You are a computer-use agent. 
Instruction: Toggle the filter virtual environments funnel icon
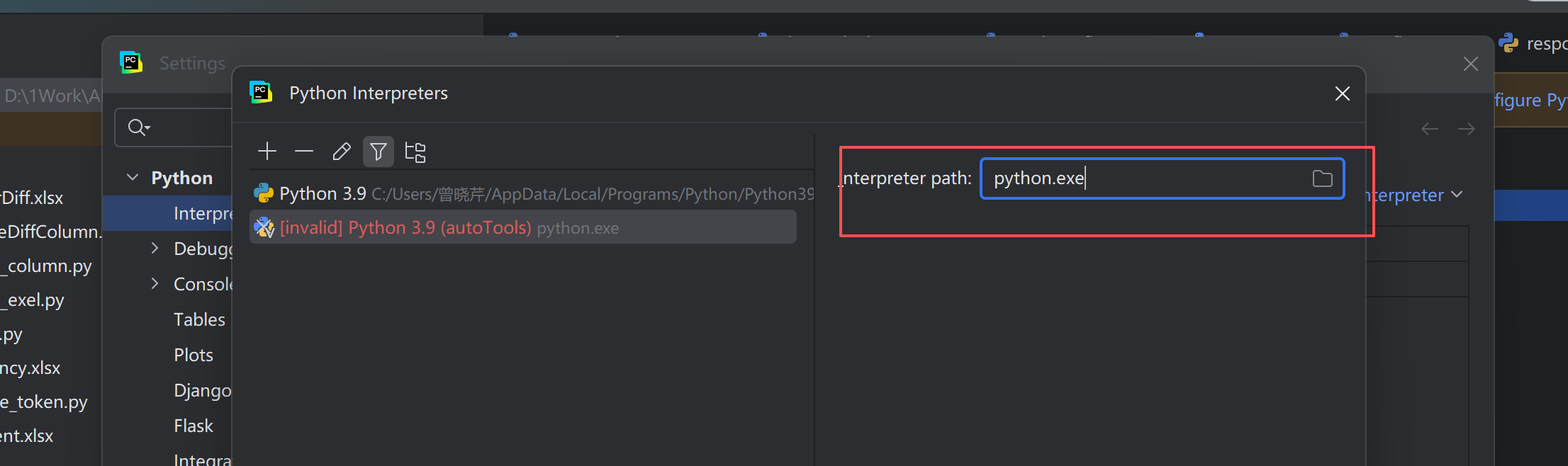click(x=379, y=152)
